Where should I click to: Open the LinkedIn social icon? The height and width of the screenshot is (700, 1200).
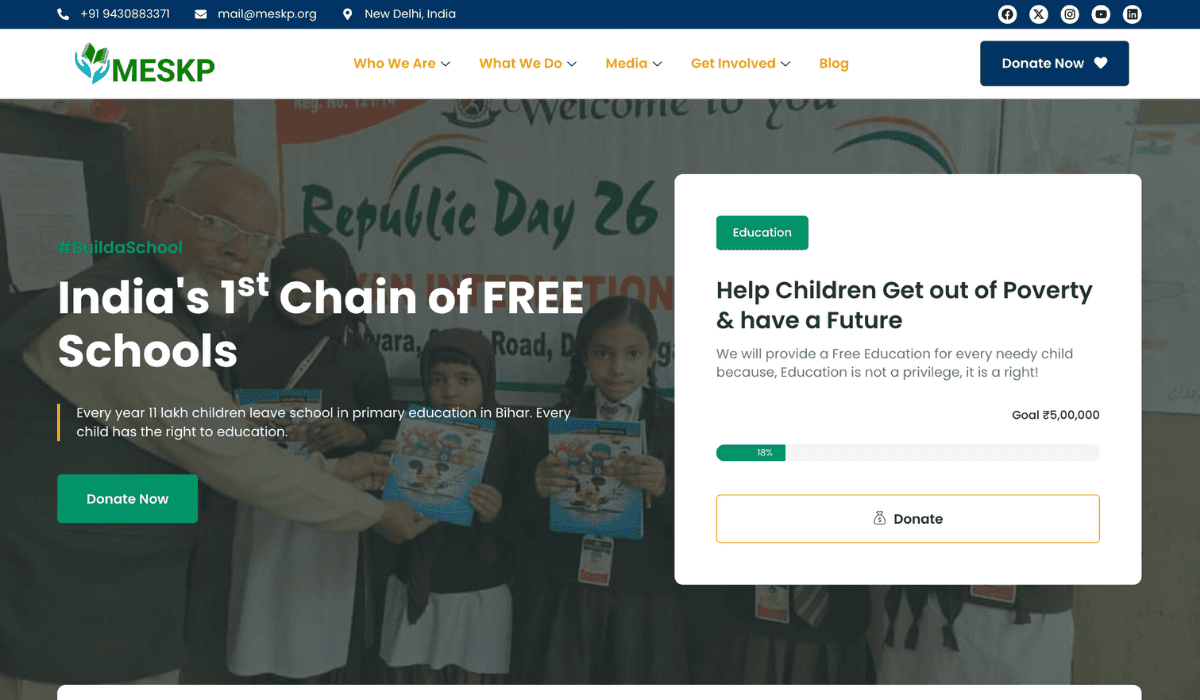pyautogui.click(x=1132, y=14)
